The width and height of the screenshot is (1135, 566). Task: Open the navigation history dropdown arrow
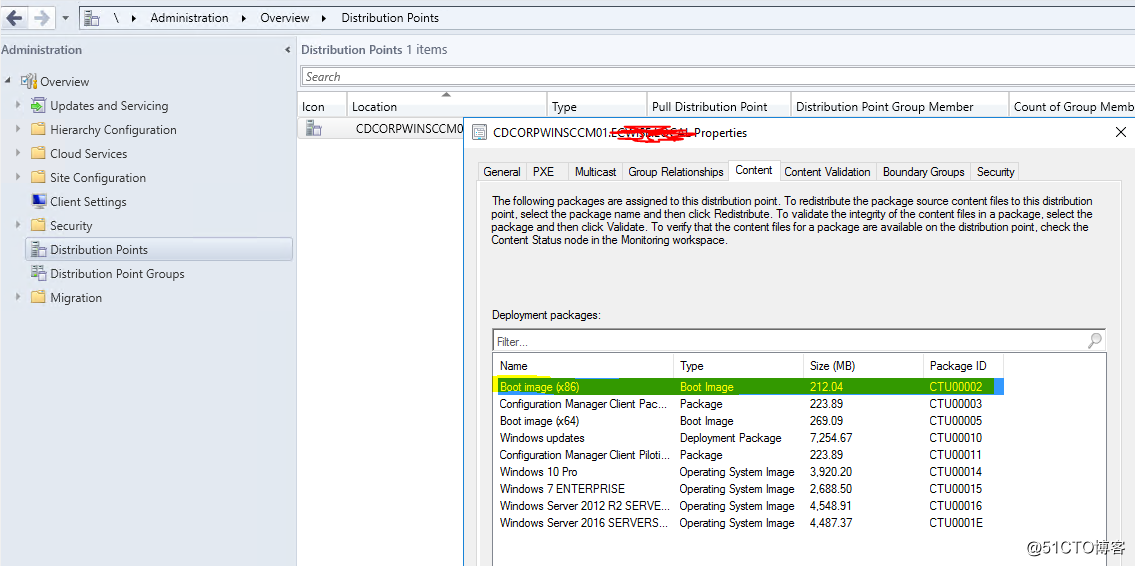65,18
